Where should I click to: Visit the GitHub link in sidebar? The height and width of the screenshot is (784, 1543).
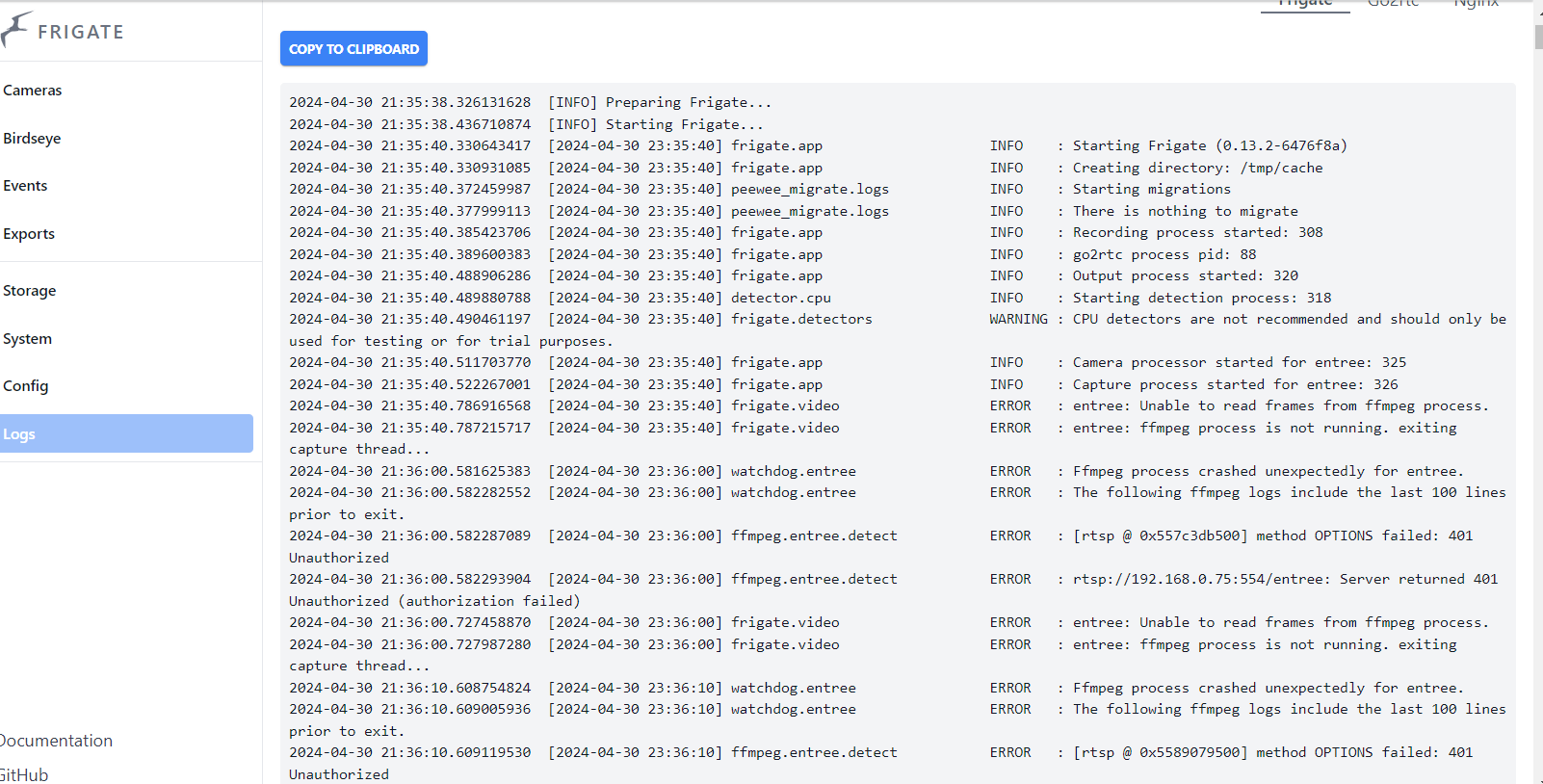point(24,774)
